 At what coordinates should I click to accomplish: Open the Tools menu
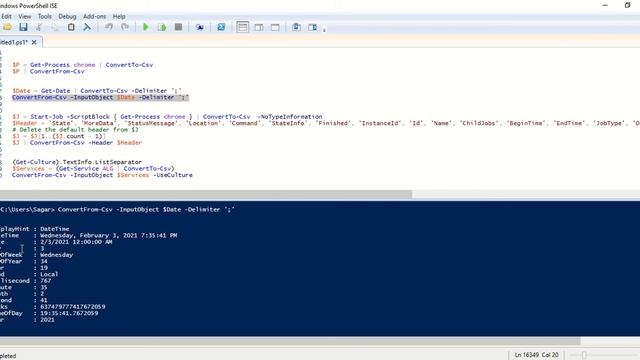44,16
